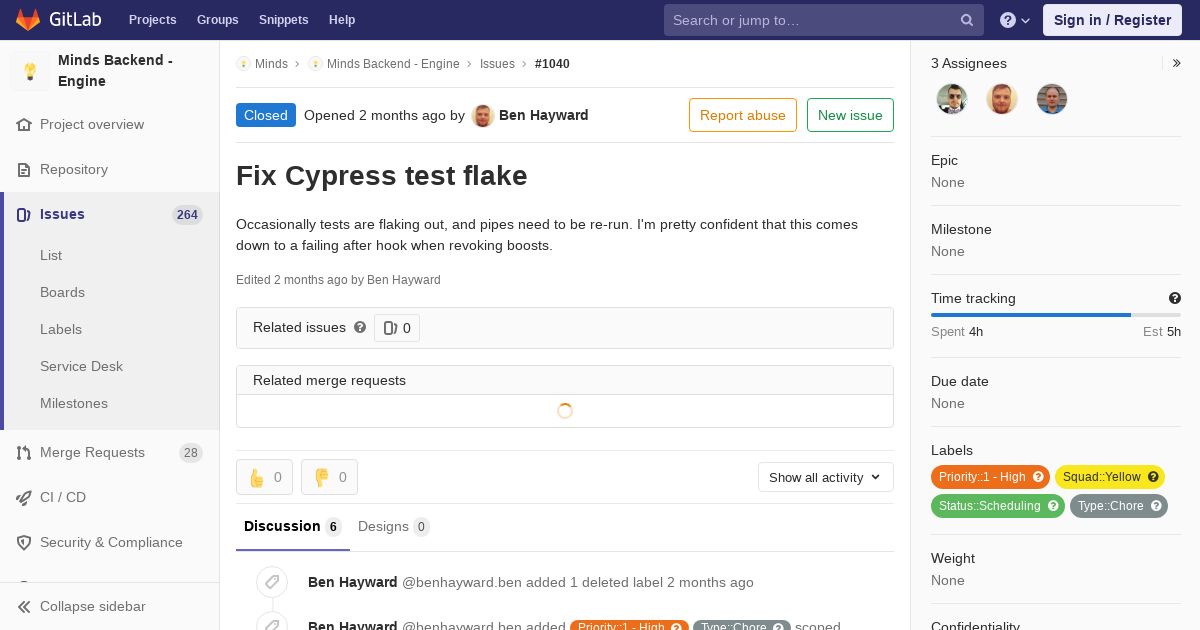Click the Time tracking help icon
Viewport: 1200px width, 630px height.
coord(1175,298)
